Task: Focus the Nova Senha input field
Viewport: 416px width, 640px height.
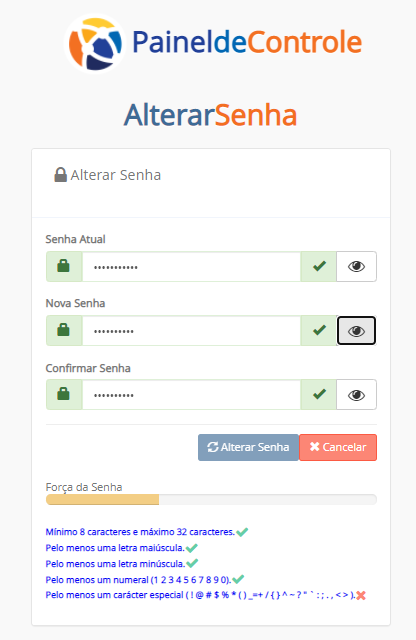Action: point(191,331)
